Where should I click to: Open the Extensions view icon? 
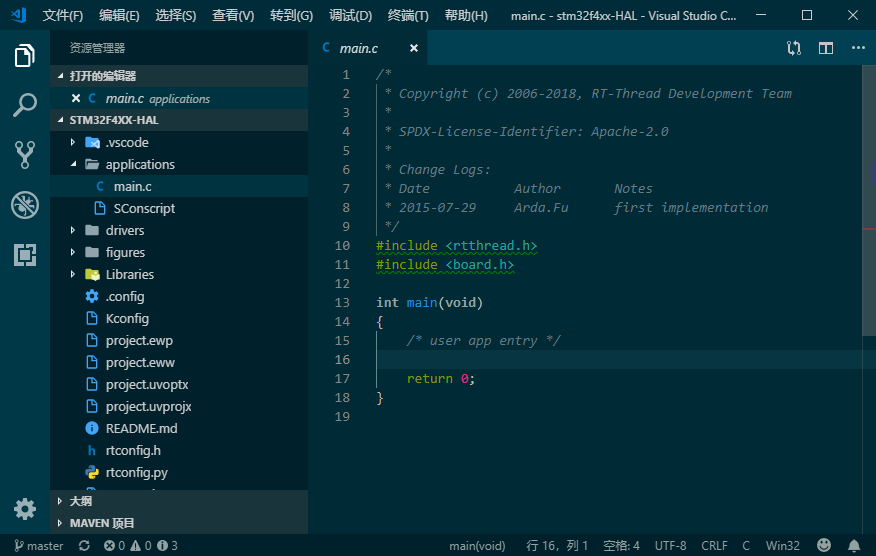pyautogui.click(x=25, y=255)
